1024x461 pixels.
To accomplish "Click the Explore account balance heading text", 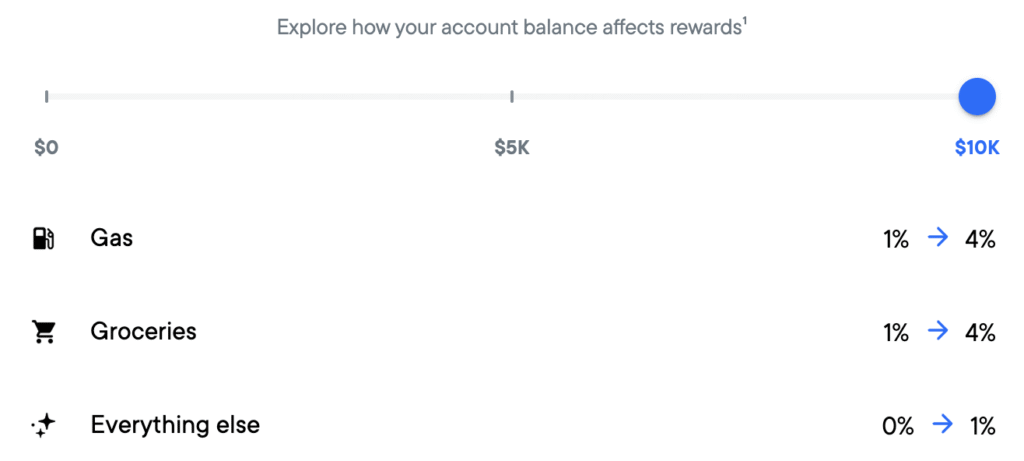I will [x=508, y=27].
